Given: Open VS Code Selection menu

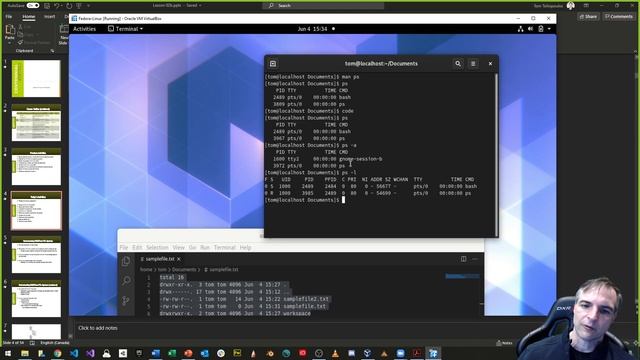Looking at the screenshot, I should coord(157,247).
